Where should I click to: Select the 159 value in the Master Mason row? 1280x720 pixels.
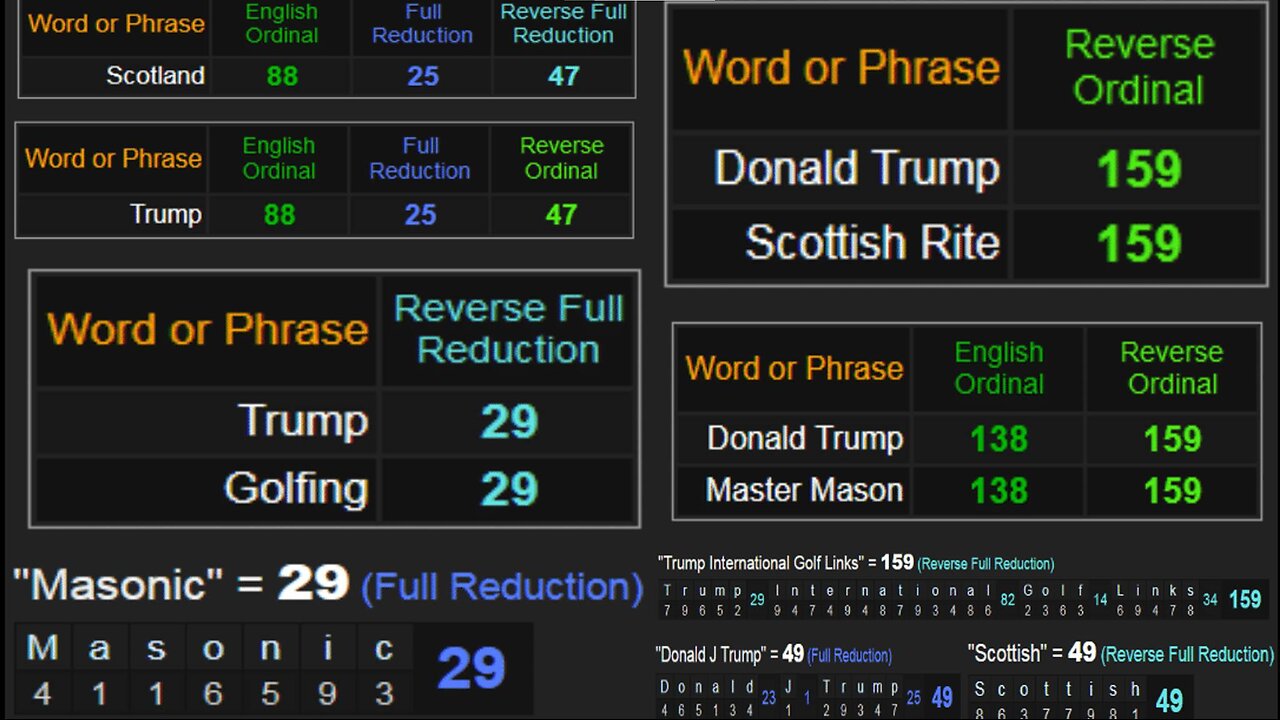click(1172, 490)
